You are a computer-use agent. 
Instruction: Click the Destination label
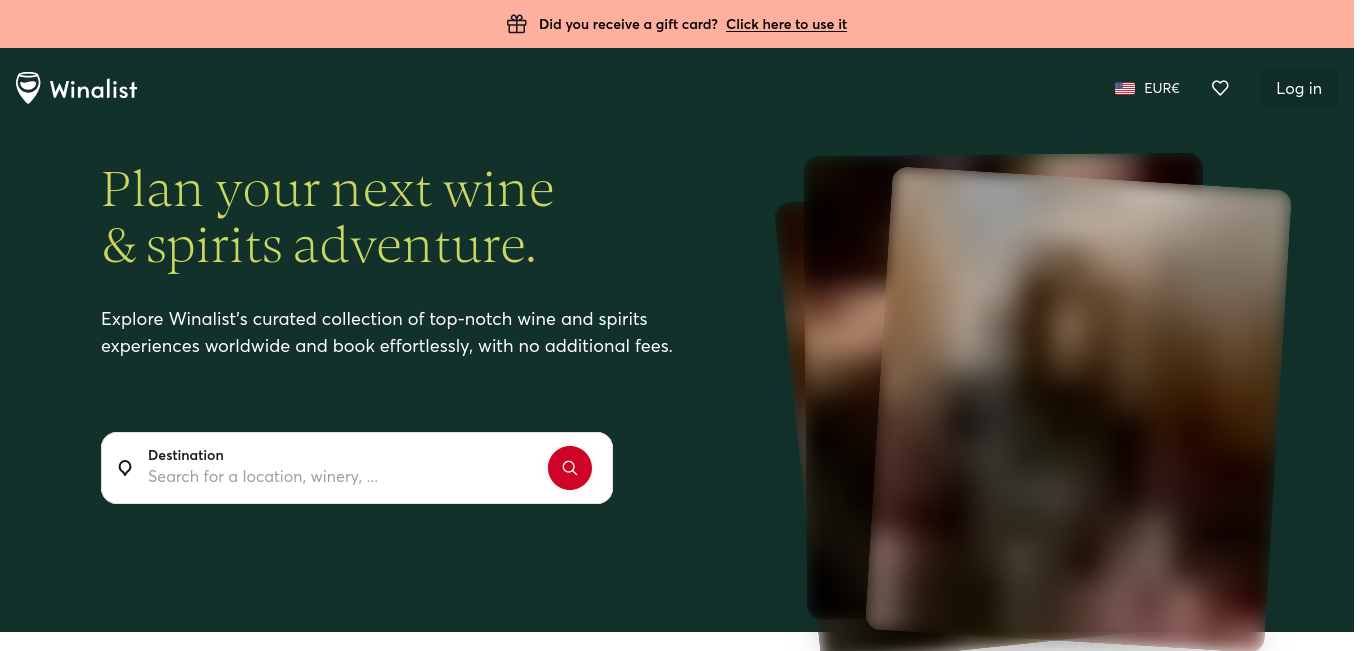tap(186, 455)
